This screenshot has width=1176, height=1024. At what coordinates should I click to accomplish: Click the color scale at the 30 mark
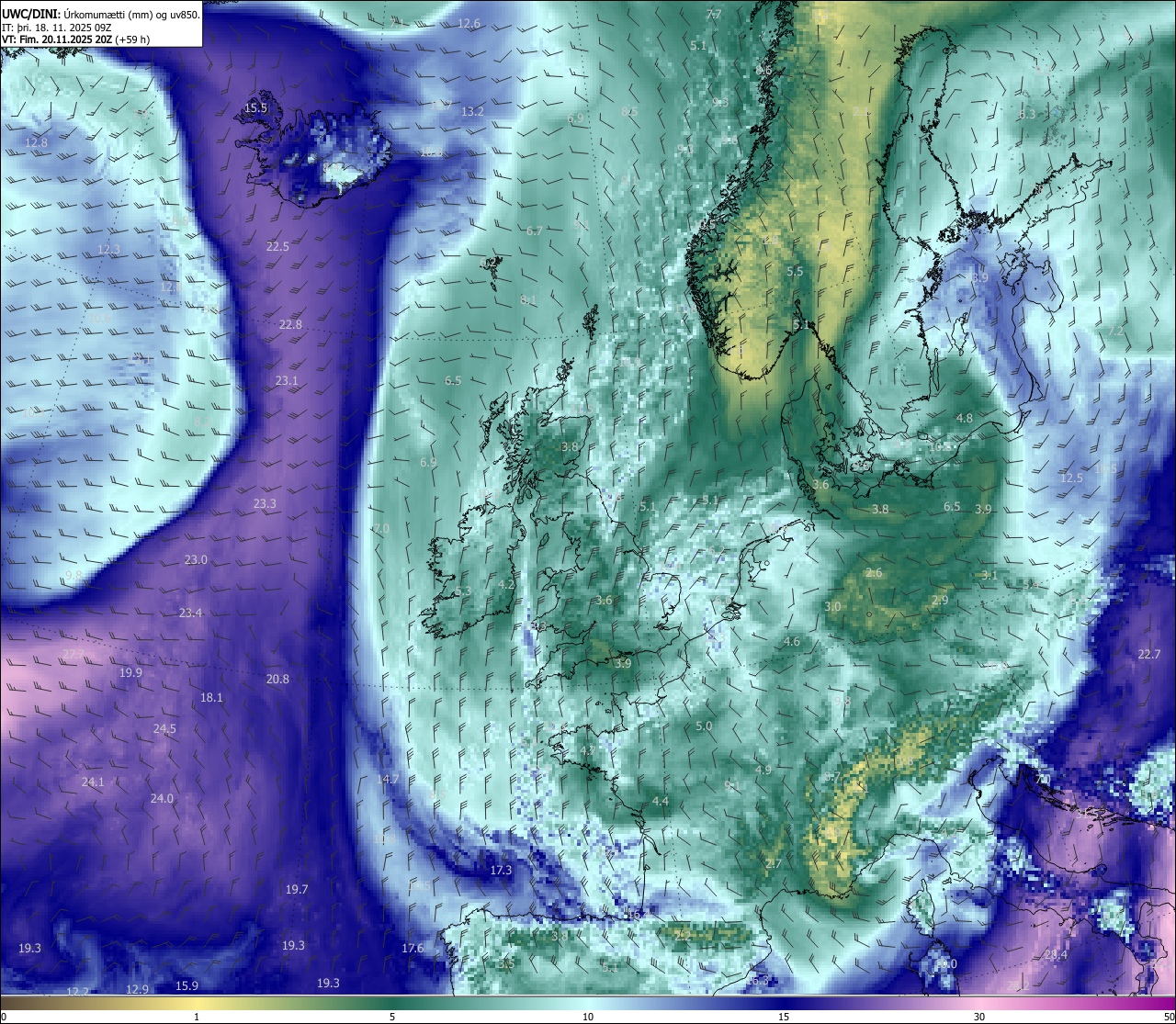[x=979, y=1003]
